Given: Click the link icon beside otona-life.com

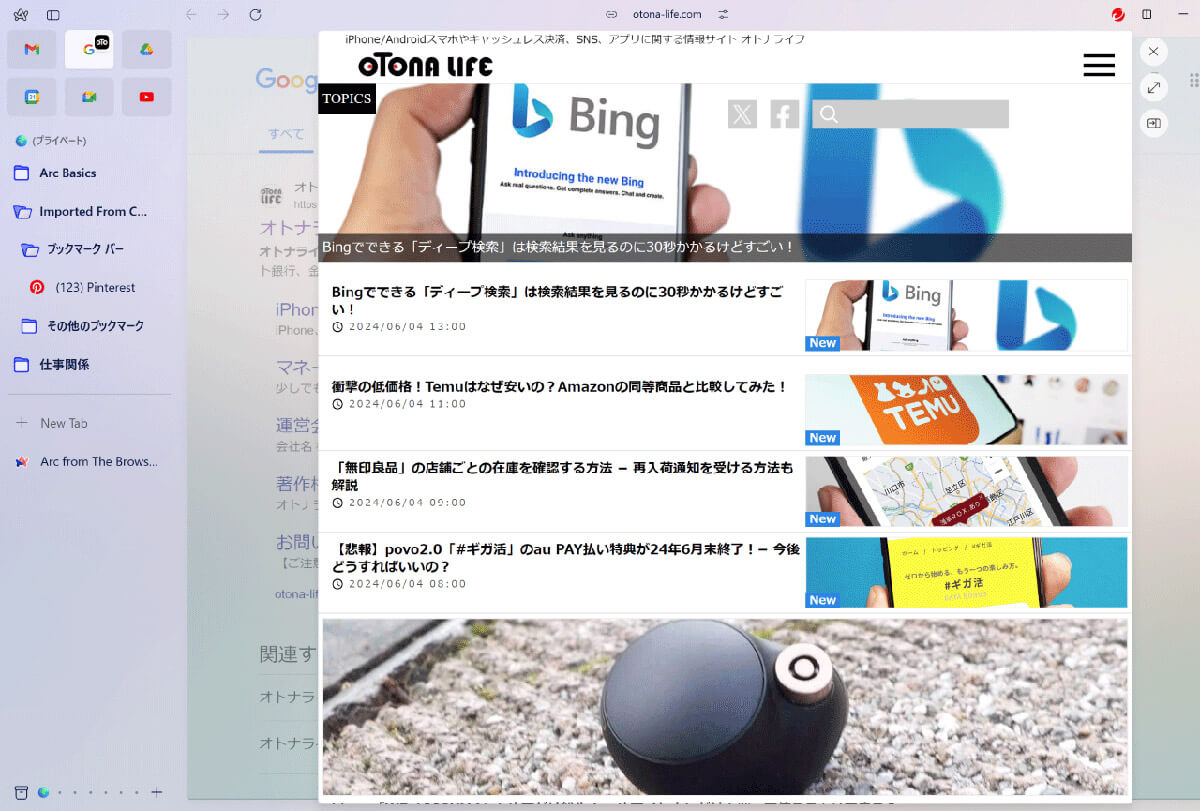Looking at the screenshot, I should [613, 15].
